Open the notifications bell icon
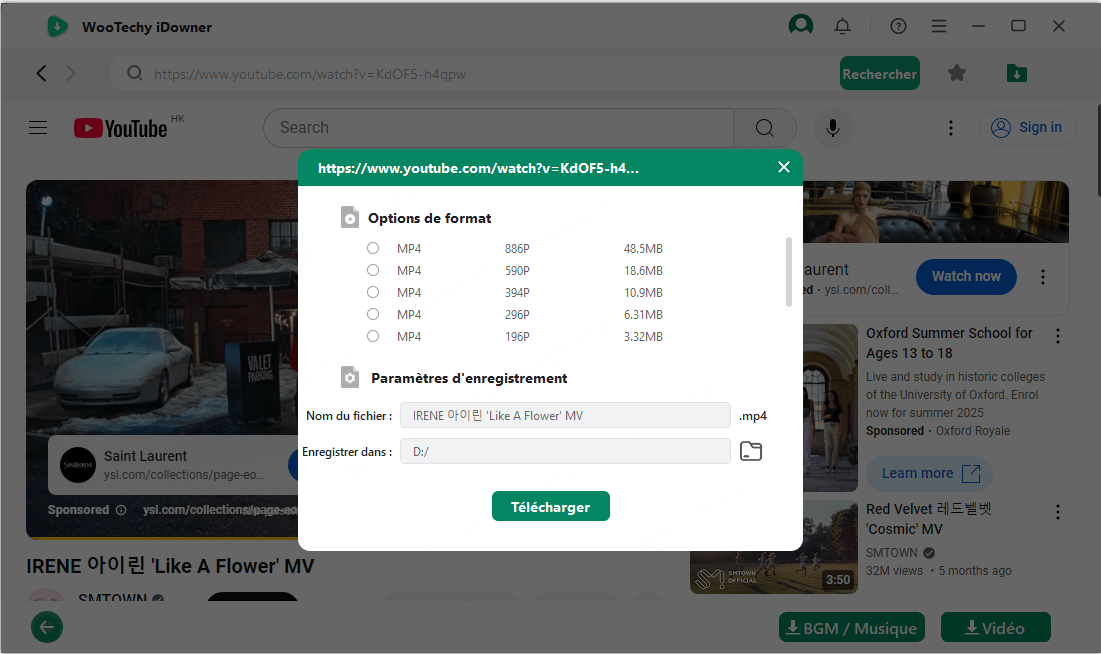The height and width of the screenshot is (654, 1101). pyautogui.click(x=842, y=26)
